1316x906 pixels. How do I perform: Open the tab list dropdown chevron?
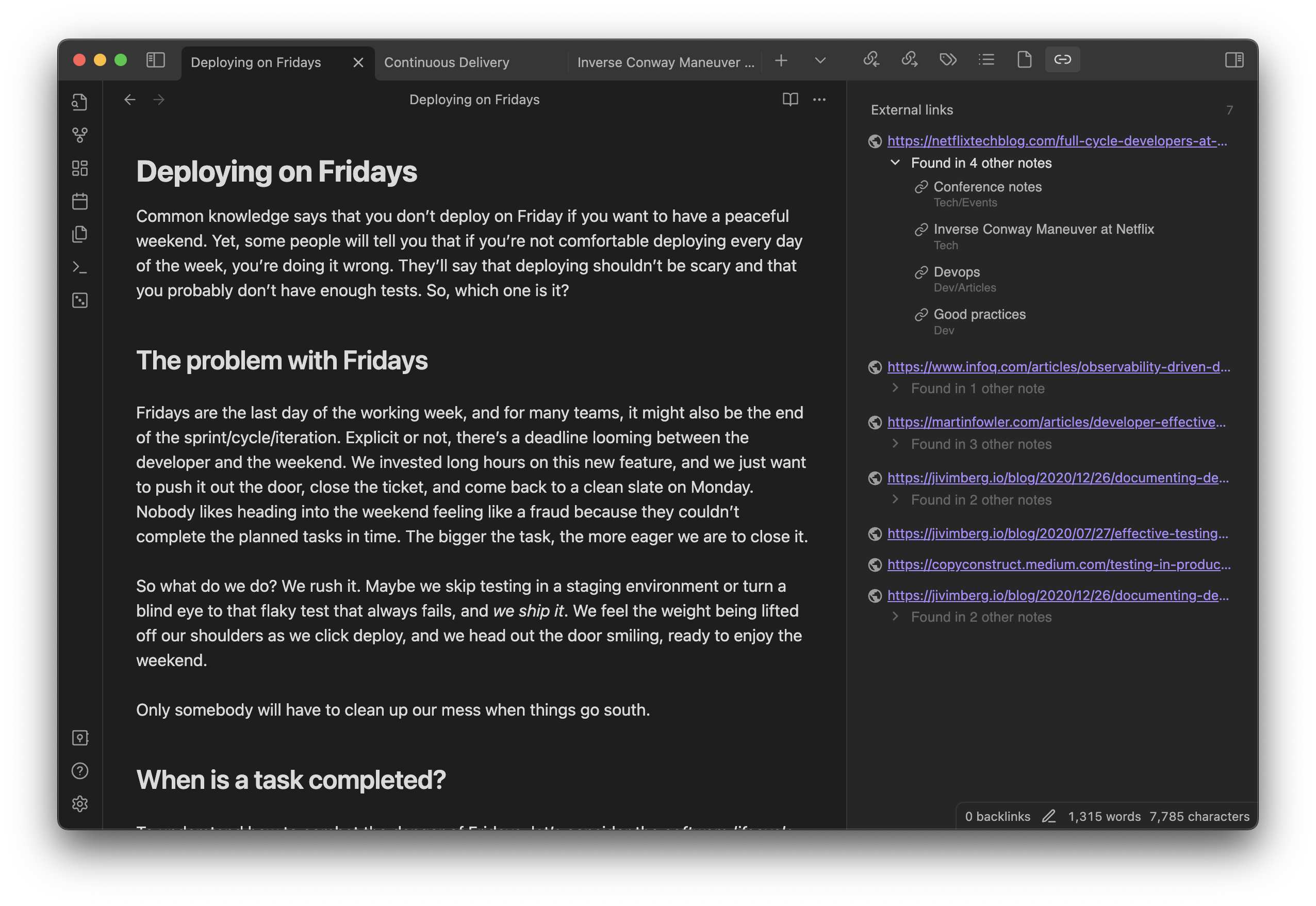click(820, 60)
